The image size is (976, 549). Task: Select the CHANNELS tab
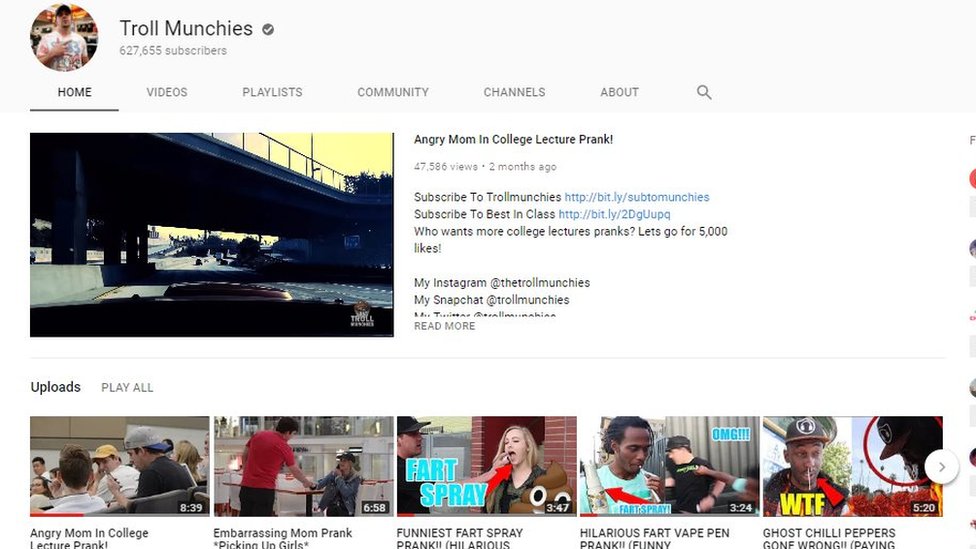tap(514, 92)
